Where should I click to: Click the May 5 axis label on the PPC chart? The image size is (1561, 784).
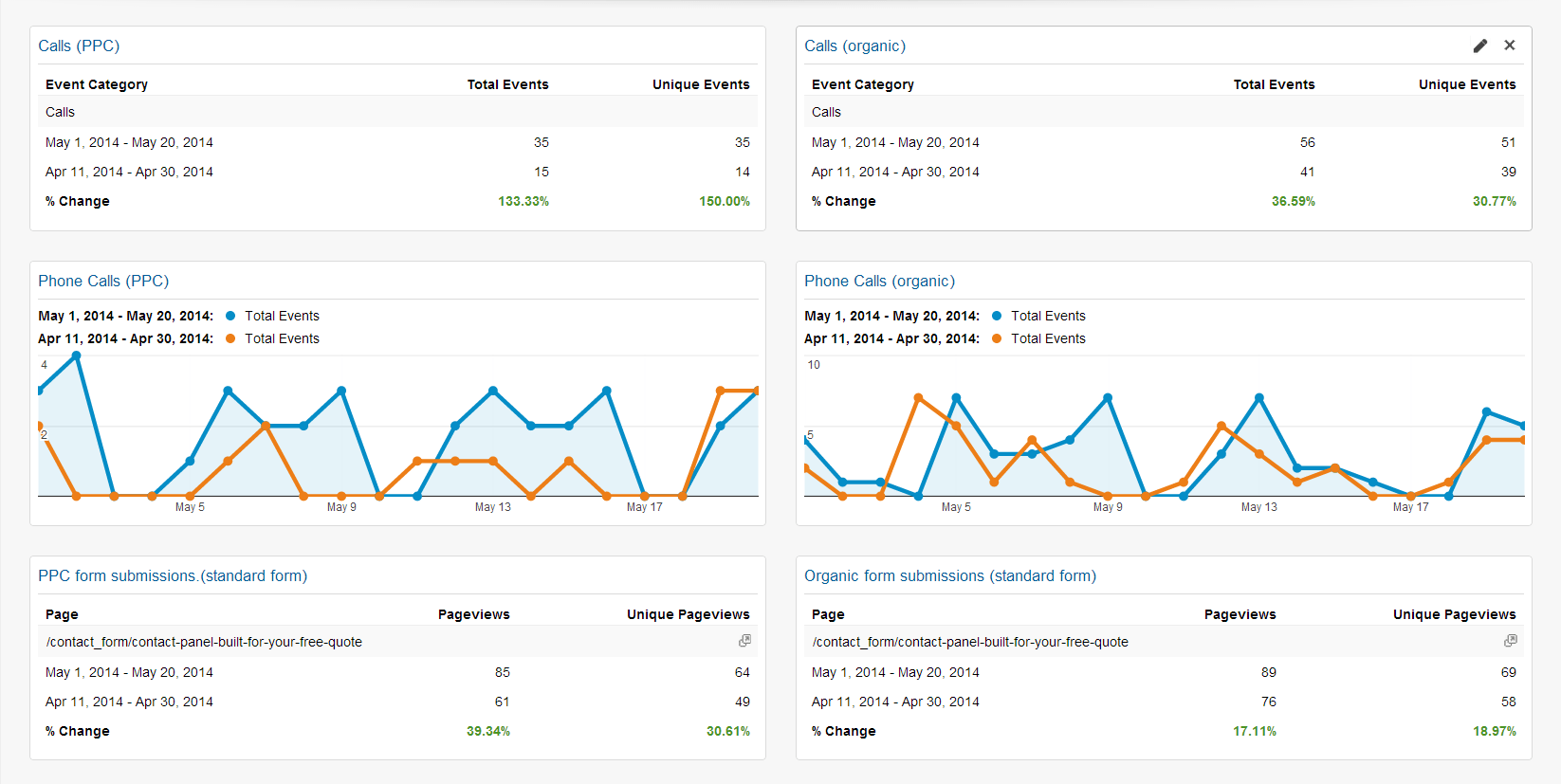tap(190, 507)
